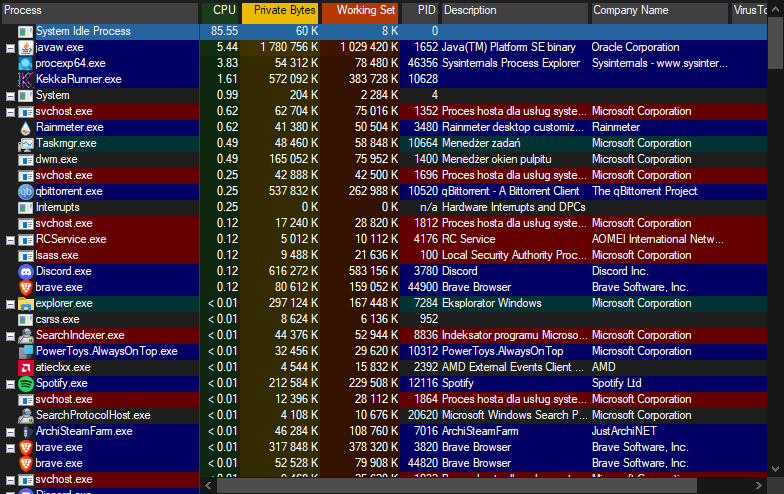Click the dwm.exe window icon
This screenshot has width=784, height=494.
click(26, 160)
